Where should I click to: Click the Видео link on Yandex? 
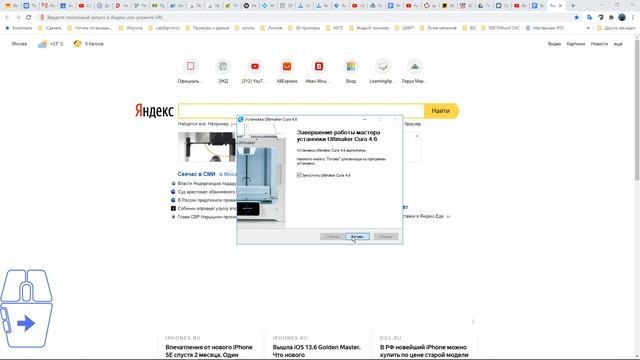pyautogui.click(x=554, y=44)
